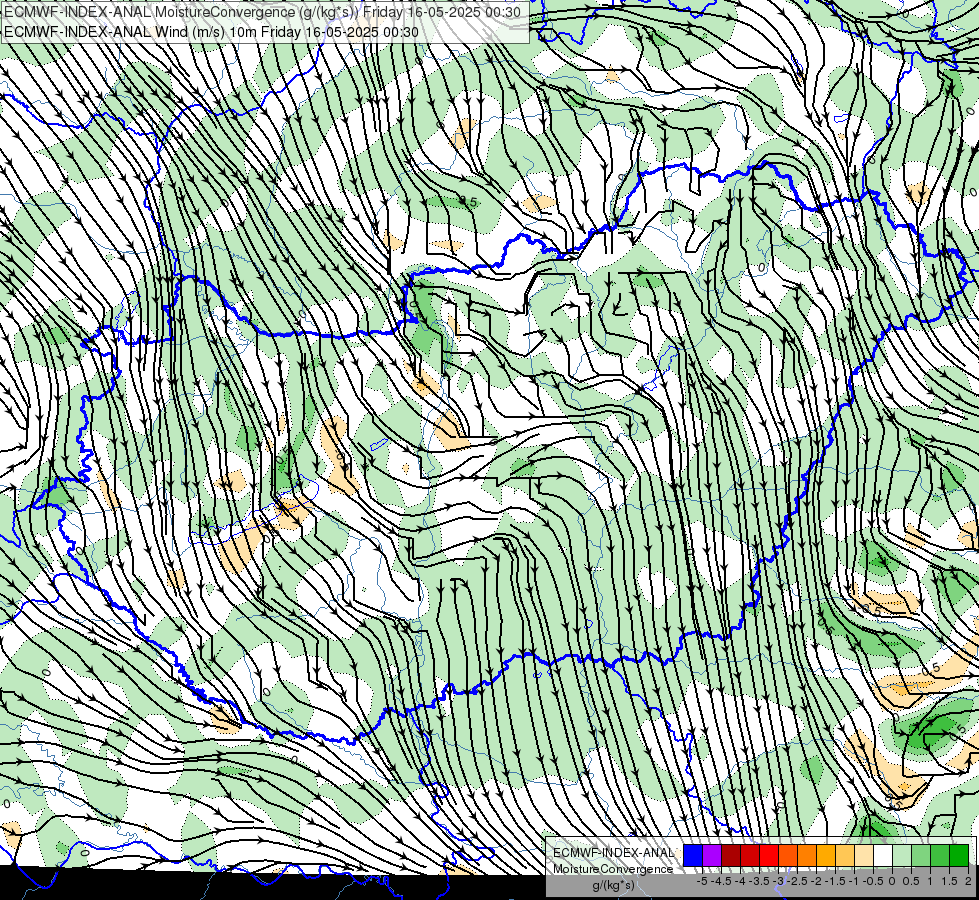979x900 pixels.
Task: Click the -2.5 tick label on the scale
Action: [797, 881]
